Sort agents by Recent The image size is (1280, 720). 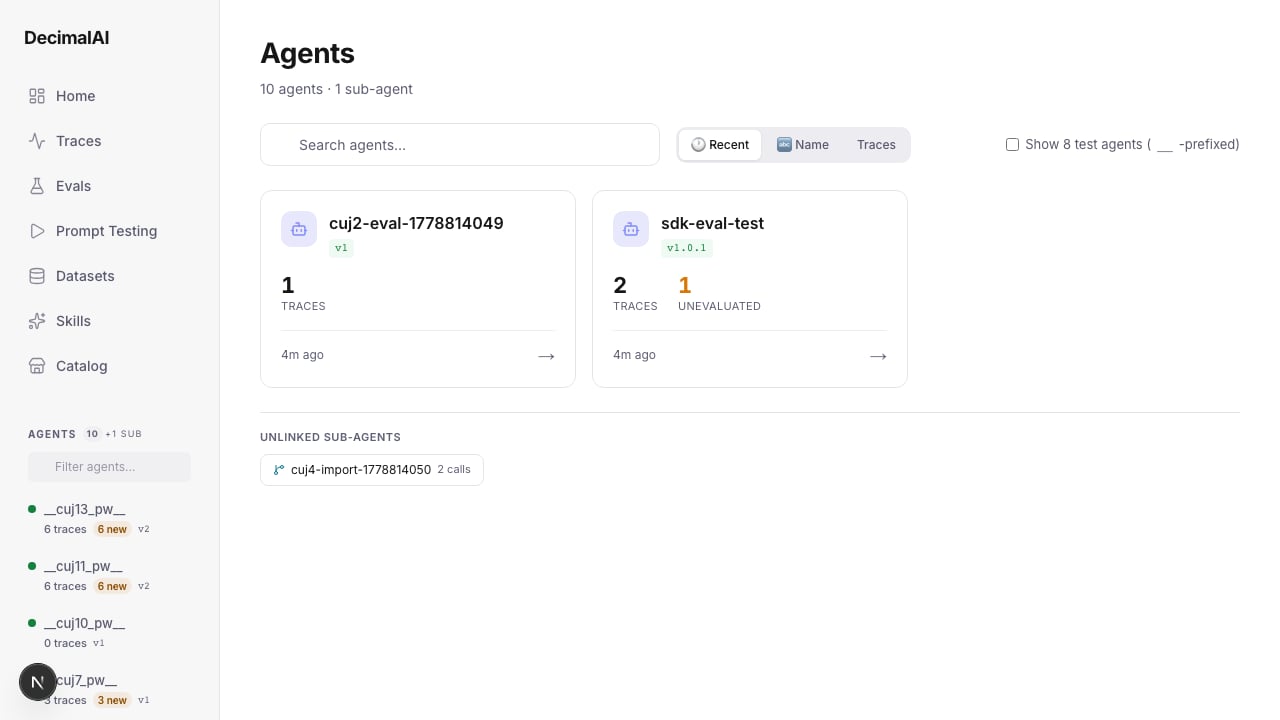[x=720, y=145]
